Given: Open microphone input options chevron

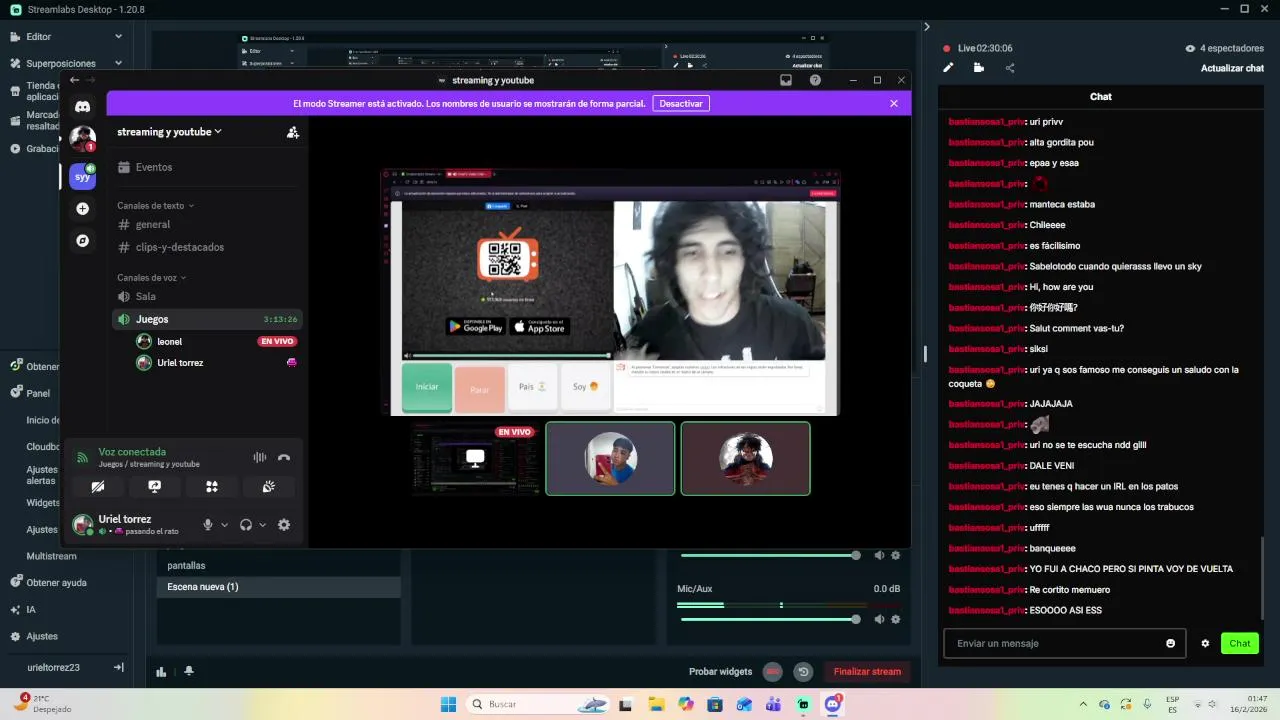Looking at the screenshot, I should pos(224,525).
